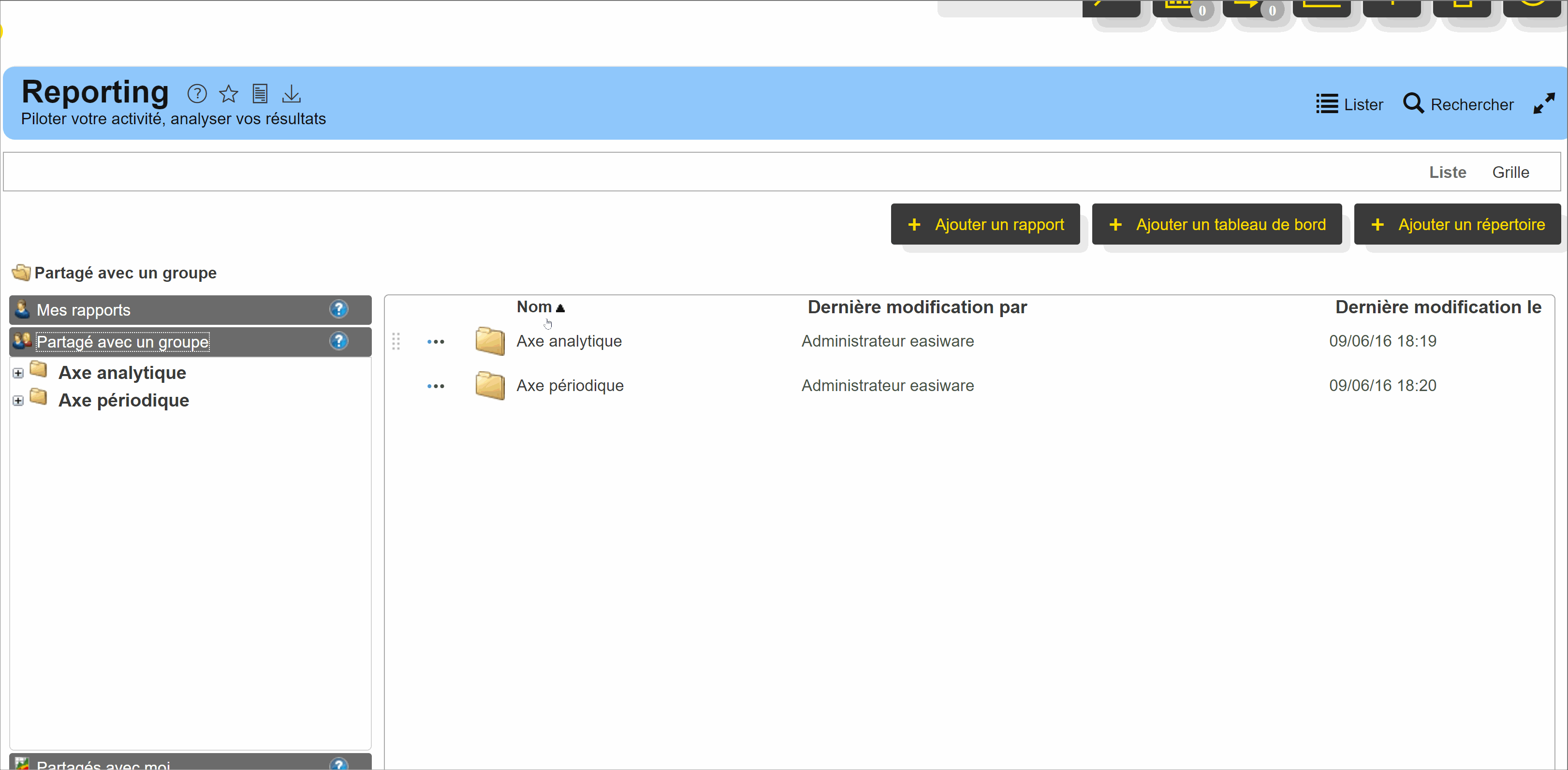
Task: Click the document page icon beside Reporting
Action: 260,94
